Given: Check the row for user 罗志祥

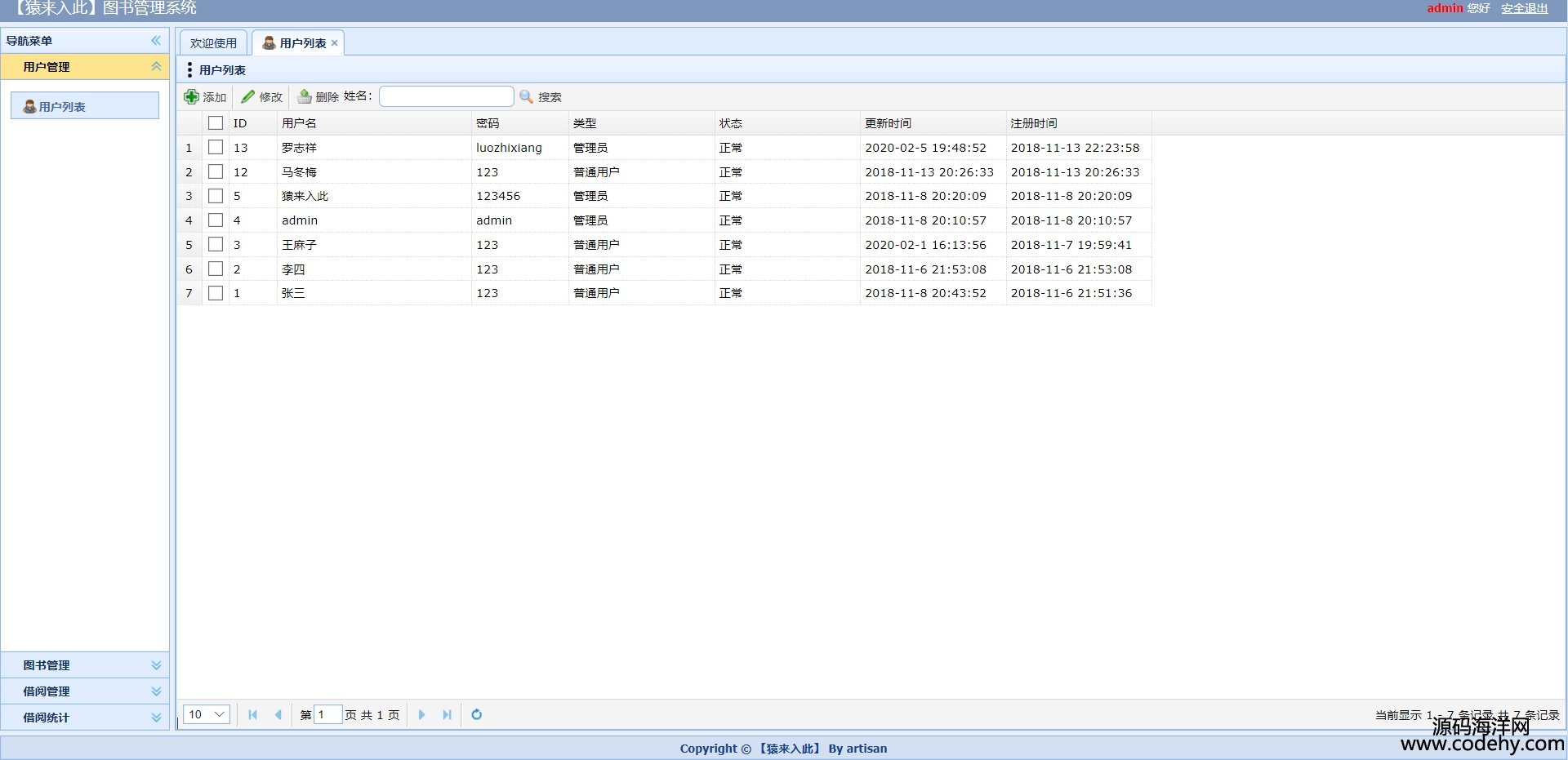Looking at the screenshot, I should (x=216, y=148).
